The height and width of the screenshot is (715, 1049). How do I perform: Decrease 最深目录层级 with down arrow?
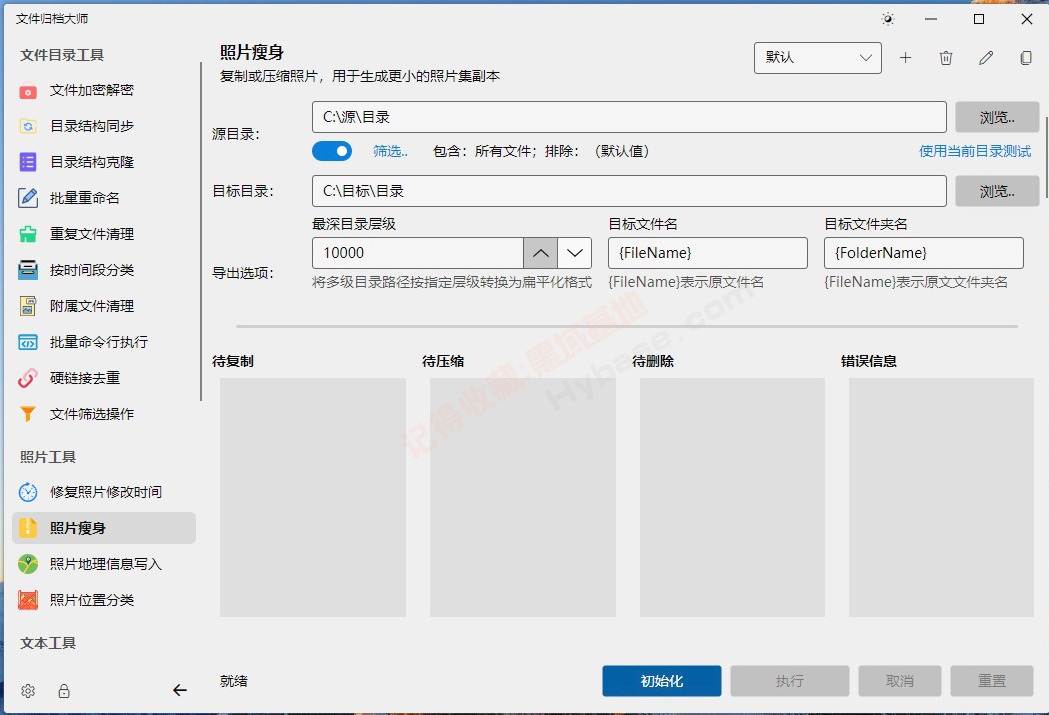point(575,253)
